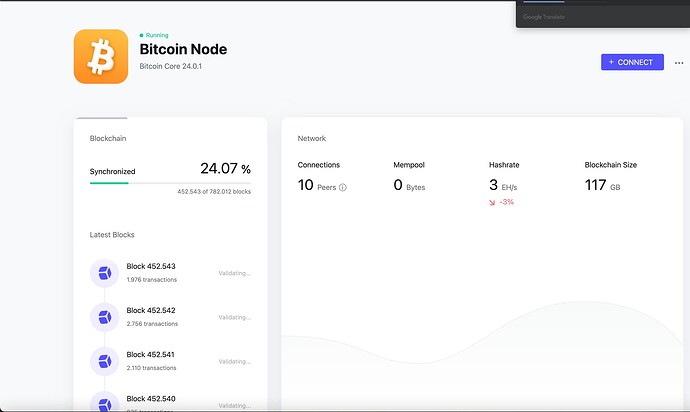Click the -3% hashrate change
This screenshot has height=412, width=690.
click(x=506, y=202)
